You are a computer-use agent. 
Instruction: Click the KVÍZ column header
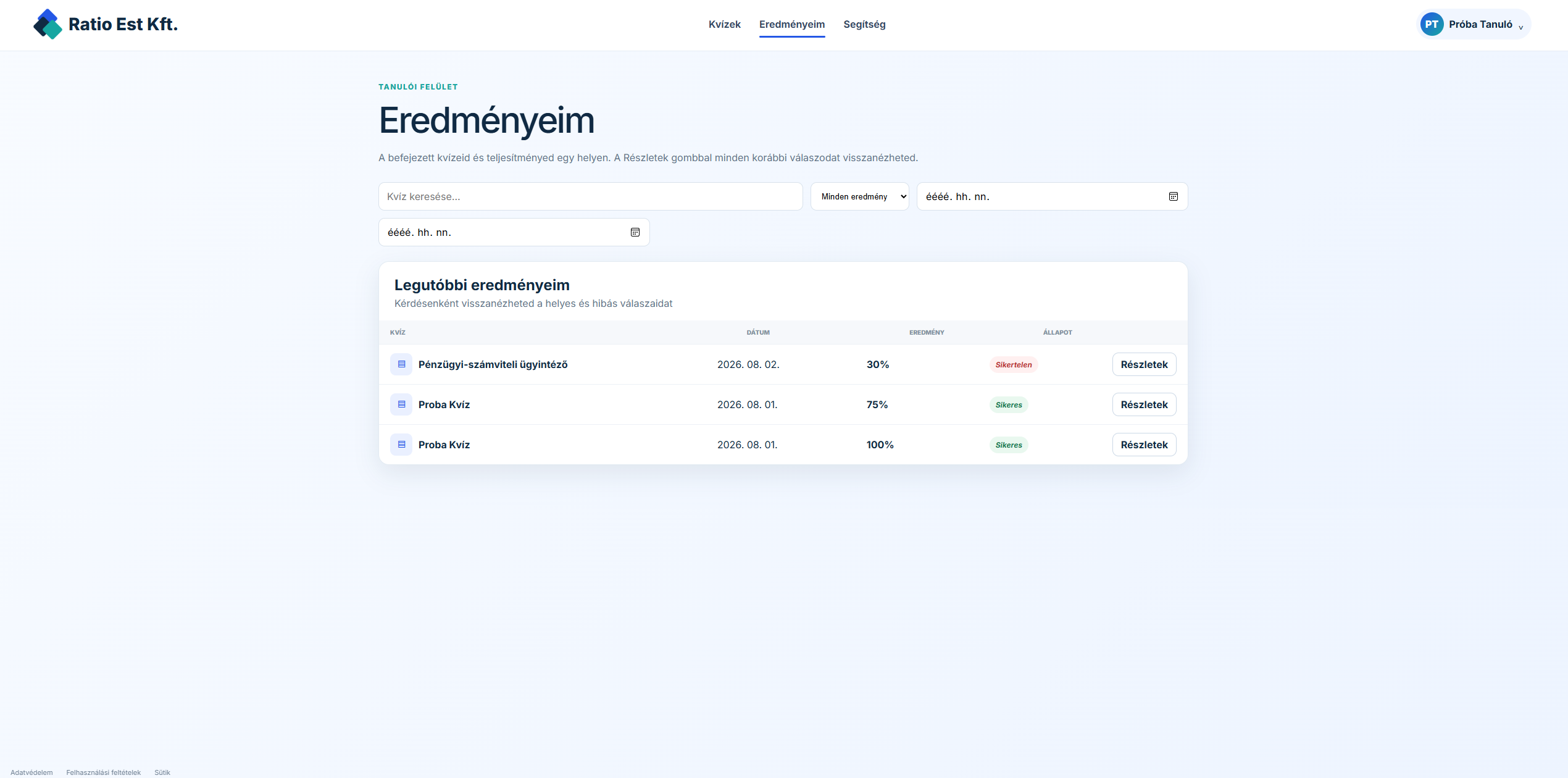pyautogui.click(x=398, y=332)
